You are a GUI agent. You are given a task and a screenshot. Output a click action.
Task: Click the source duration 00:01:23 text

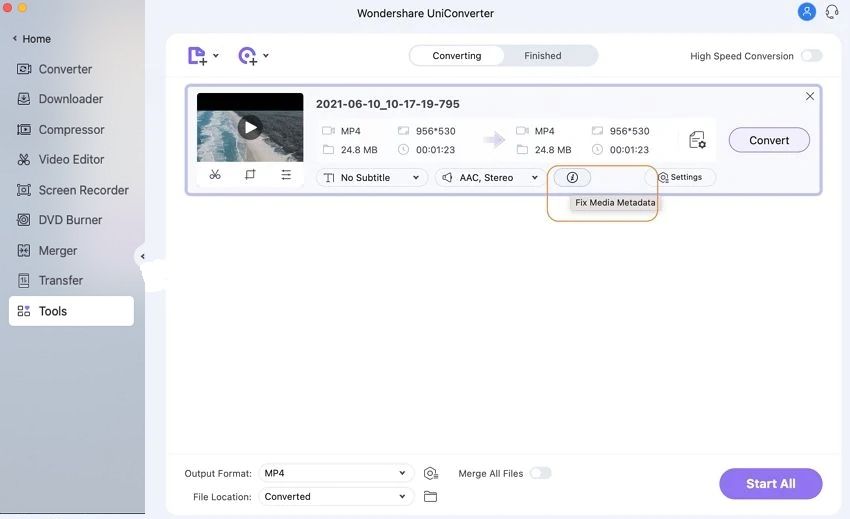tap(435, 150)
